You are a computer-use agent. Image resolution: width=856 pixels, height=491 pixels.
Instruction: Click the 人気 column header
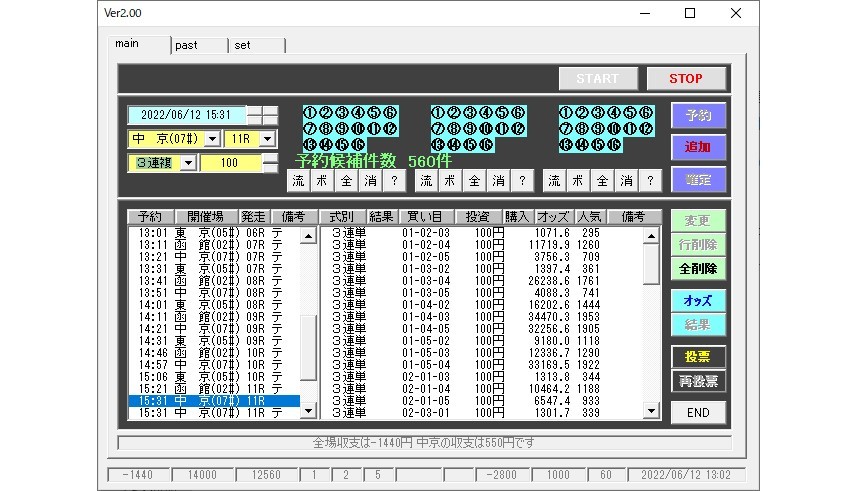590,217
